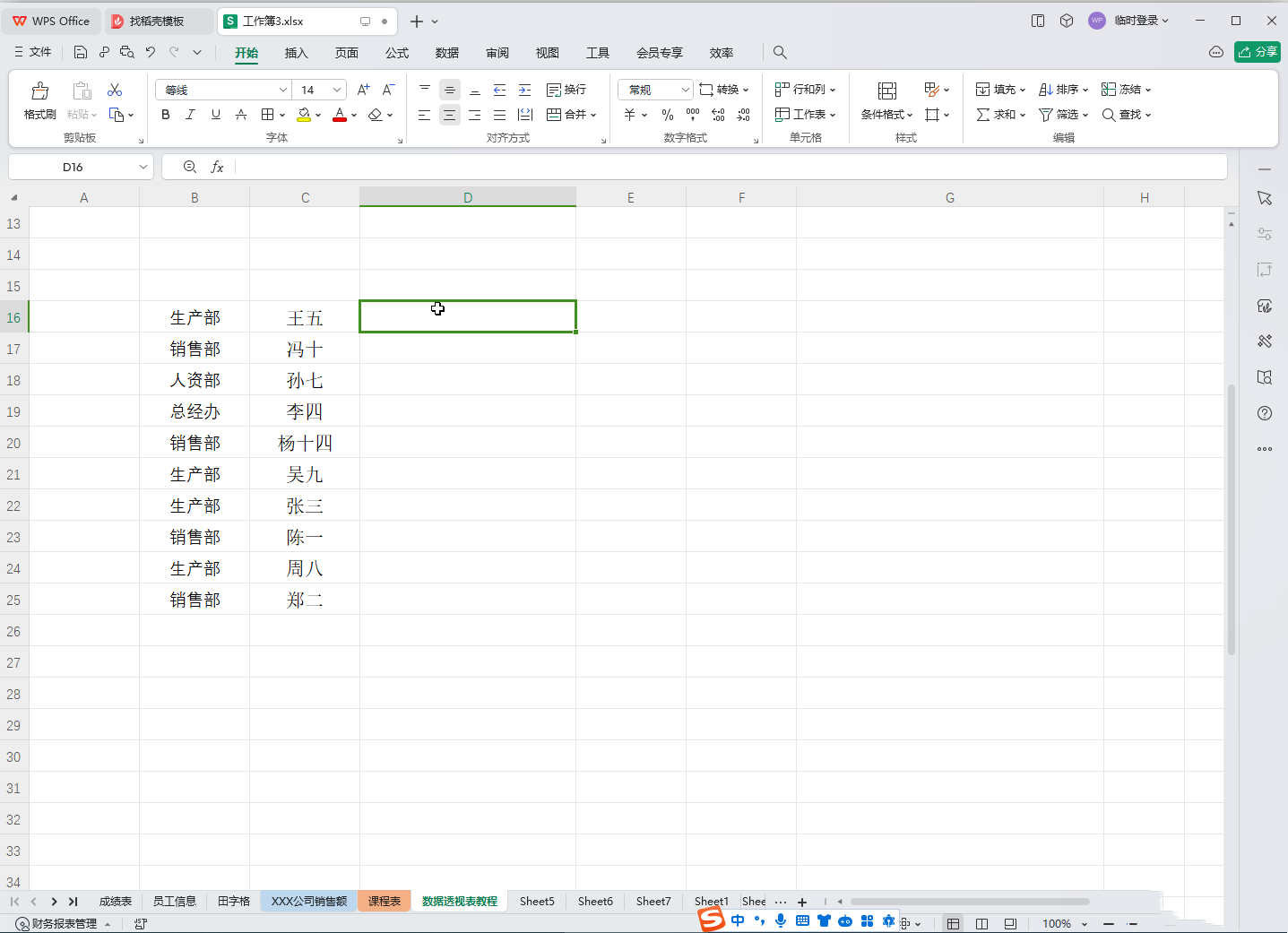Click the print preview icon
The width and height of the screenshot is (1288, 933).
click(x=127, y=52)
